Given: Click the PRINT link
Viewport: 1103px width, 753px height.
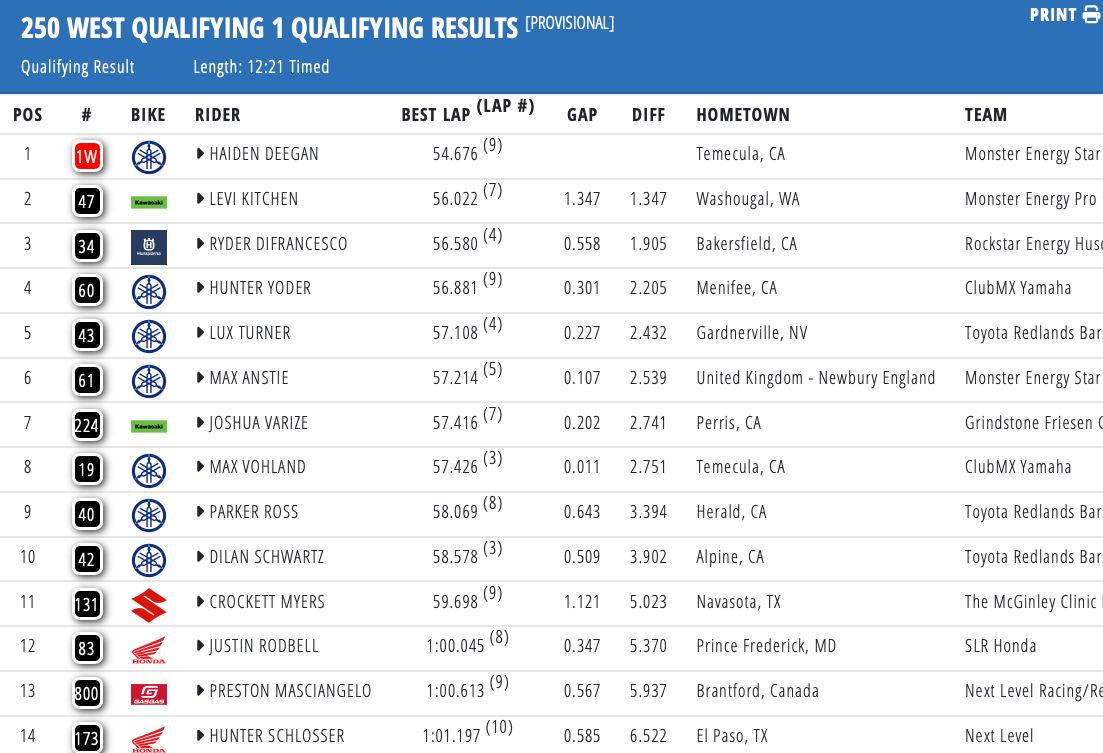Looking at the screenshot, I should tap(1052, 15).
